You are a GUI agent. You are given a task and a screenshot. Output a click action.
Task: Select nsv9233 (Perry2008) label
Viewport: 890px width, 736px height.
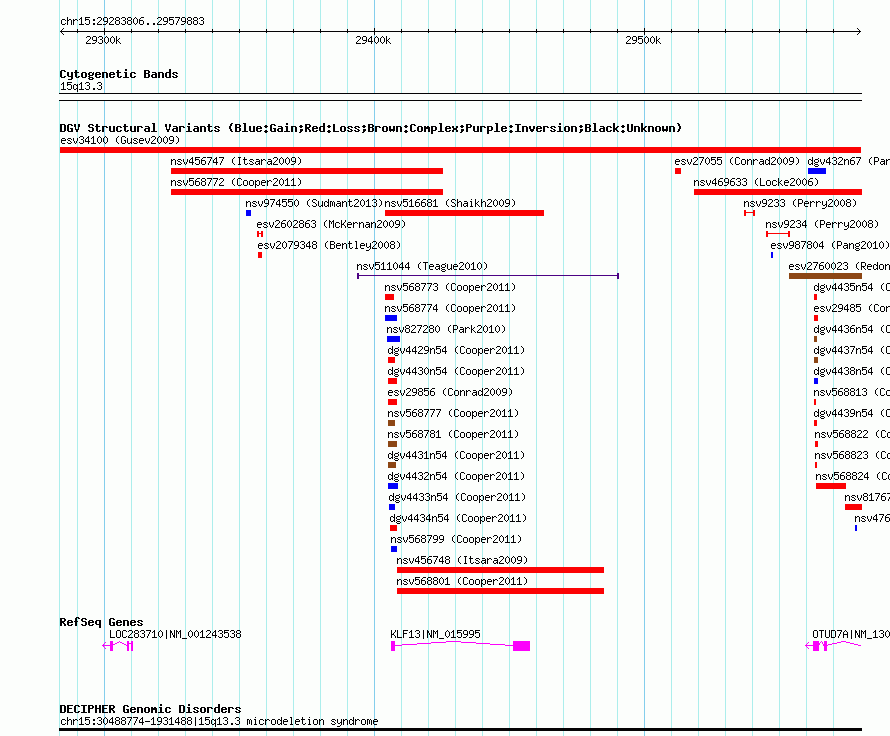(800, 203)
